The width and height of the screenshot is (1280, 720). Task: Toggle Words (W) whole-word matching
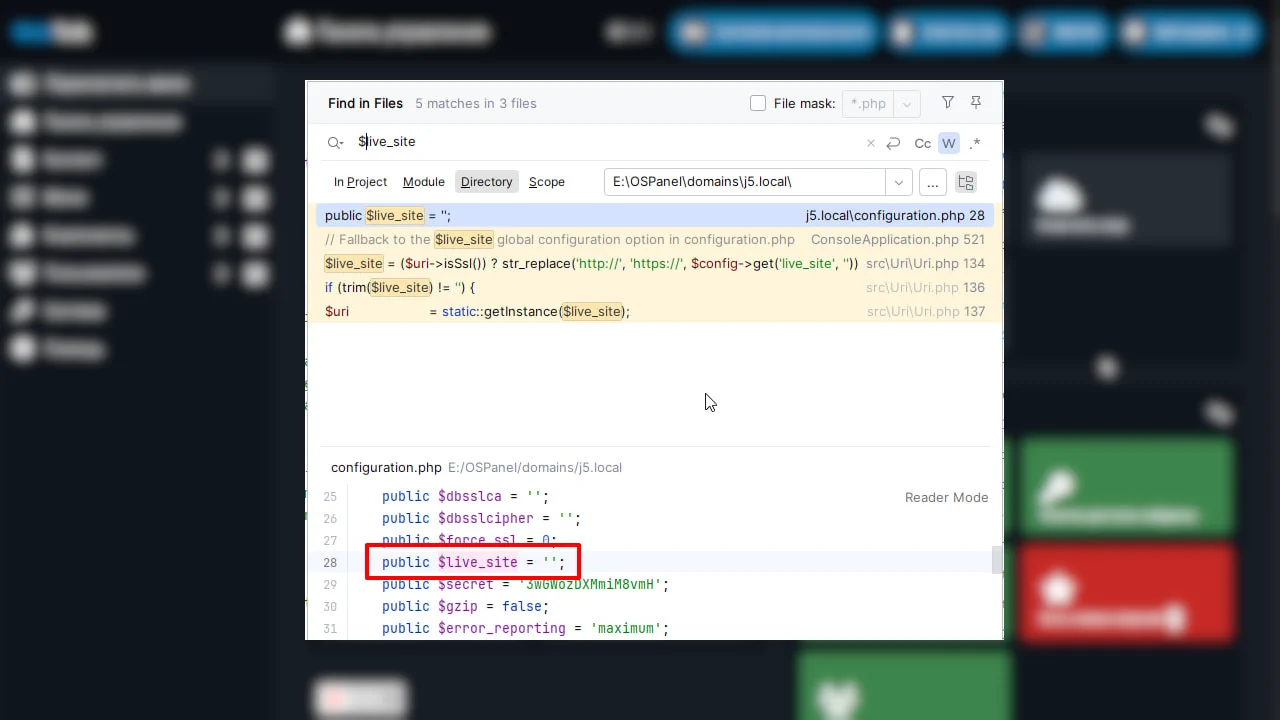pos(948,143)
